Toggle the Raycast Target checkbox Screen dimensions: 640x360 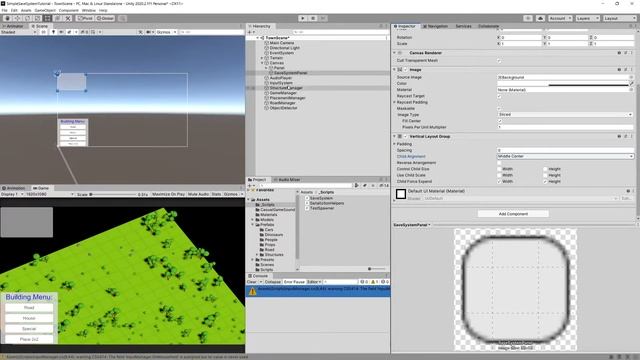(x=499, y=96)
